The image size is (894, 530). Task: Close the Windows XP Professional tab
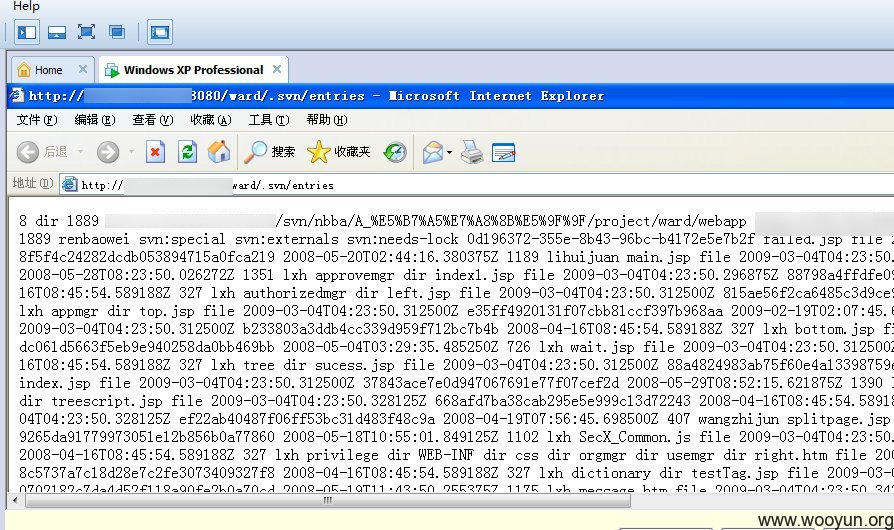[277, 69]
